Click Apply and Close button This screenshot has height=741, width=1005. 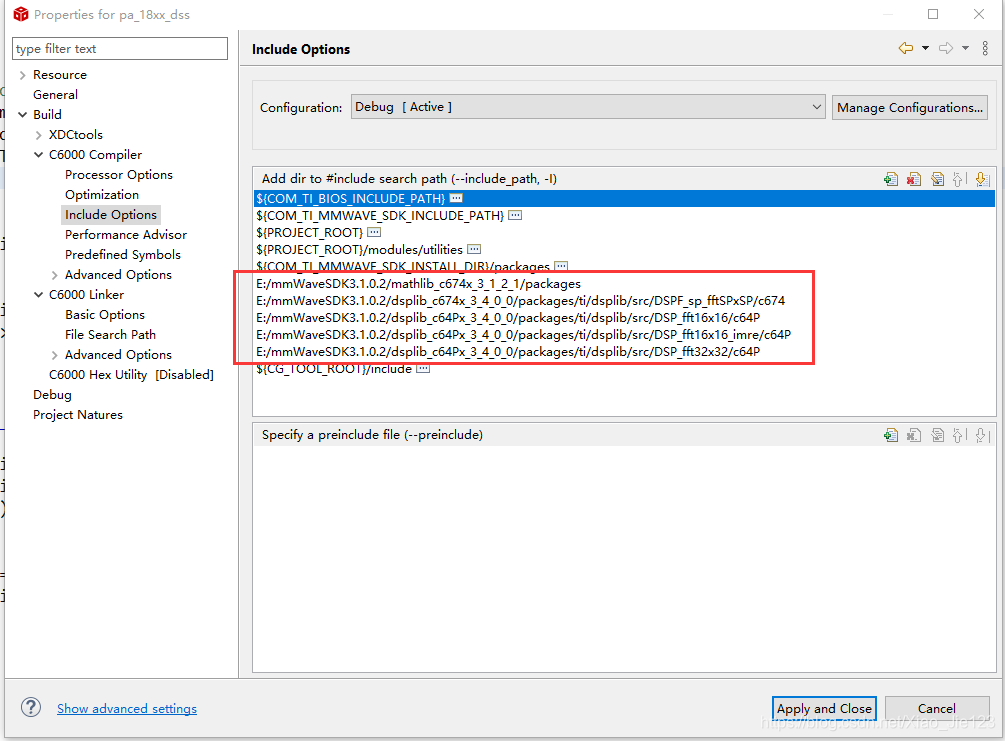(824, 708)
